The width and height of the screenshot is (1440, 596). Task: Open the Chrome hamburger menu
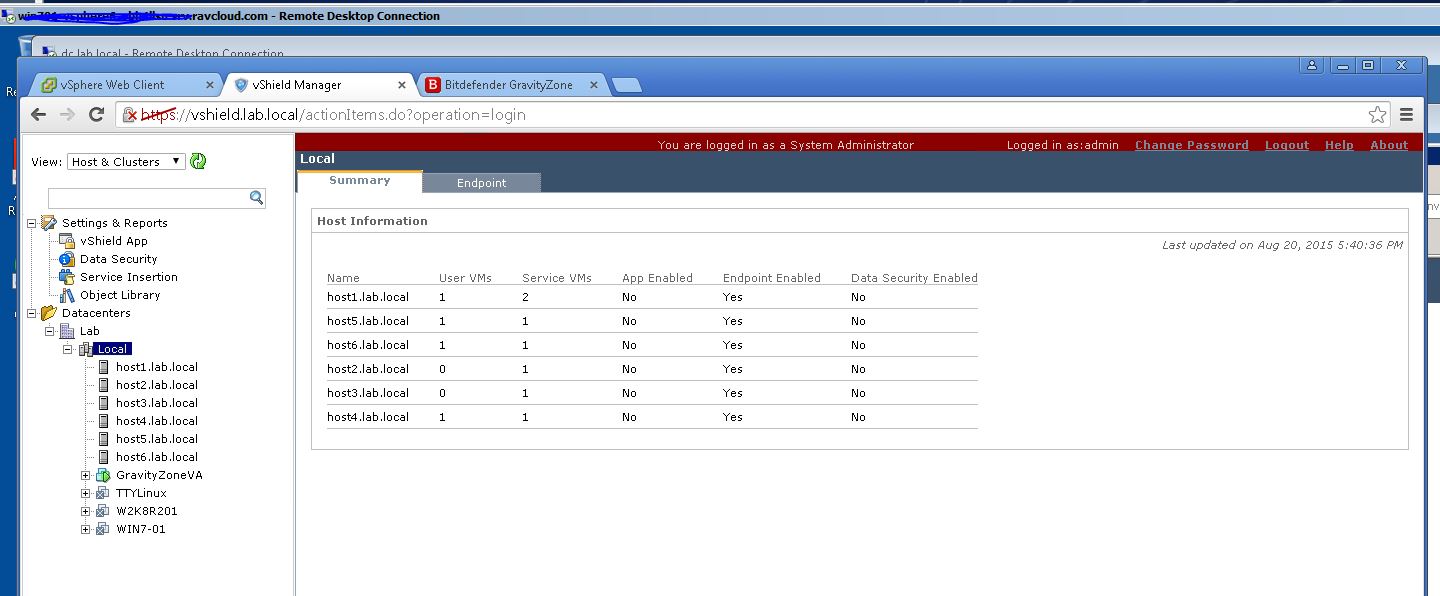pyautogui.click(x=1407, y=115)
